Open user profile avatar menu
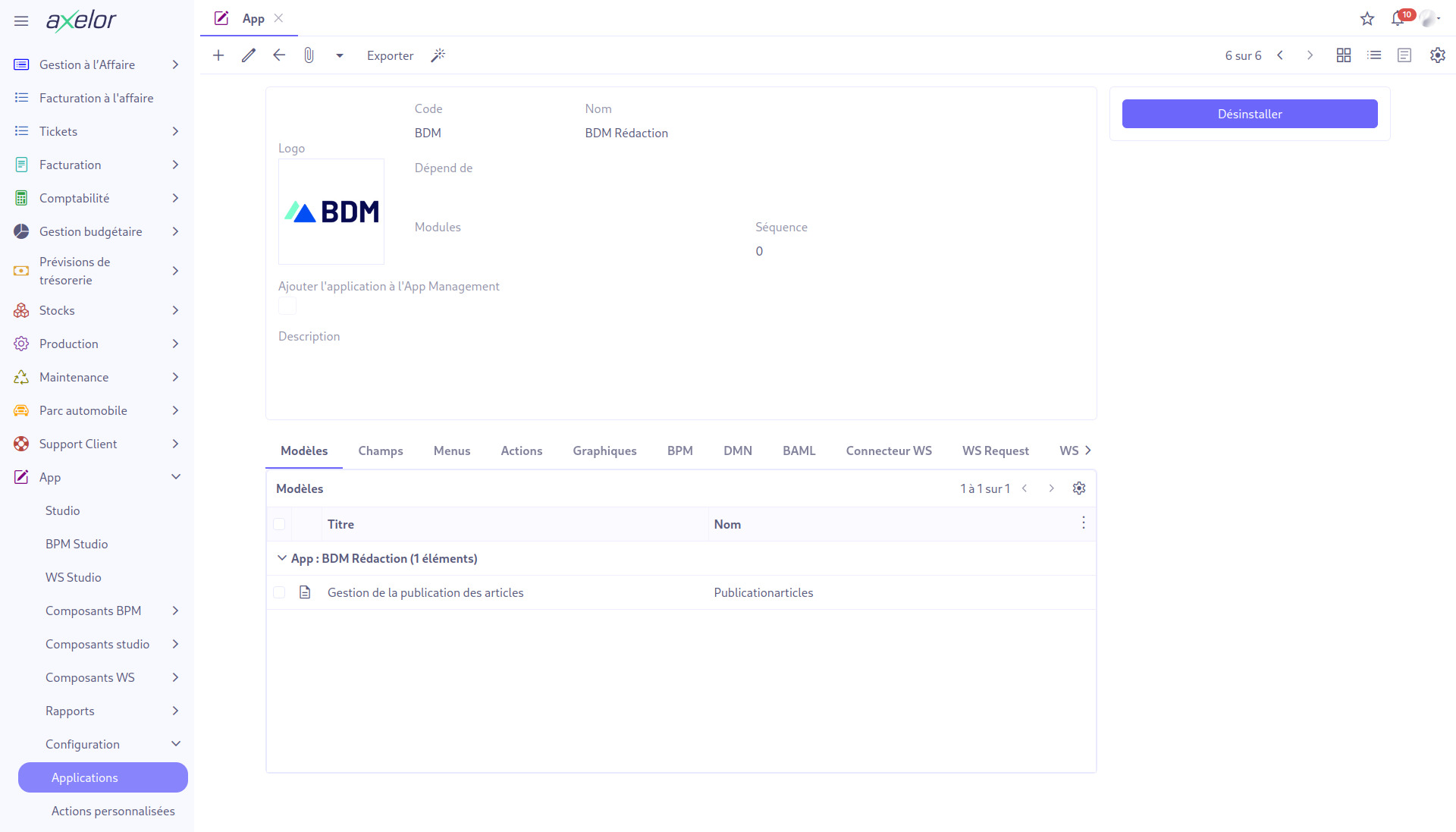Image resolution: width=1456 pixels, height=832 pixels. pos(1429,19)
